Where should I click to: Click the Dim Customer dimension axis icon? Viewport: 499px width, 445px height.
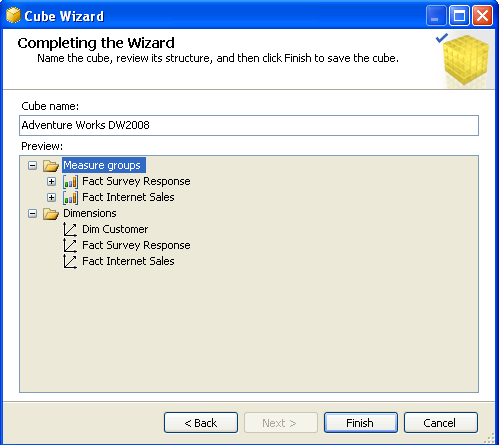point(70,229)
